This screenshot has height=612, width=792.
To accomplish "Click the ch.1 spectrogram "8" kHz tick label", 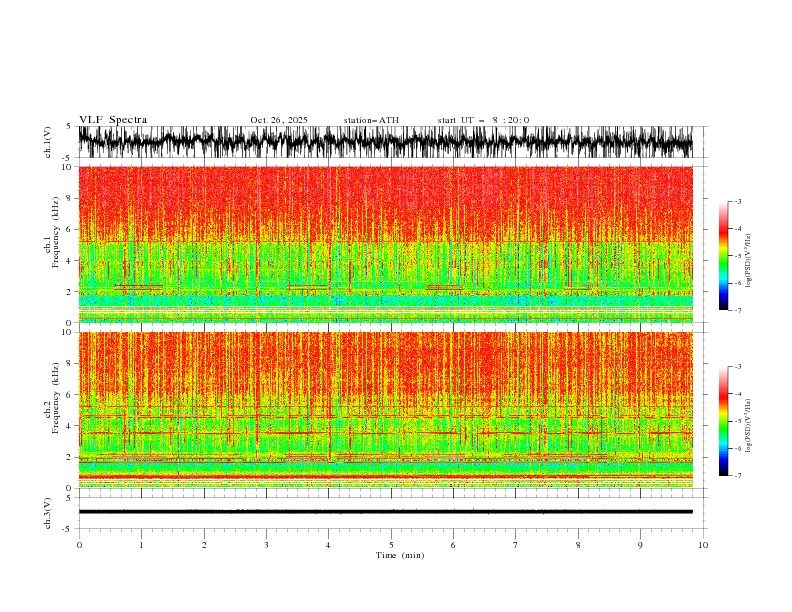I will tap(70, 198).
